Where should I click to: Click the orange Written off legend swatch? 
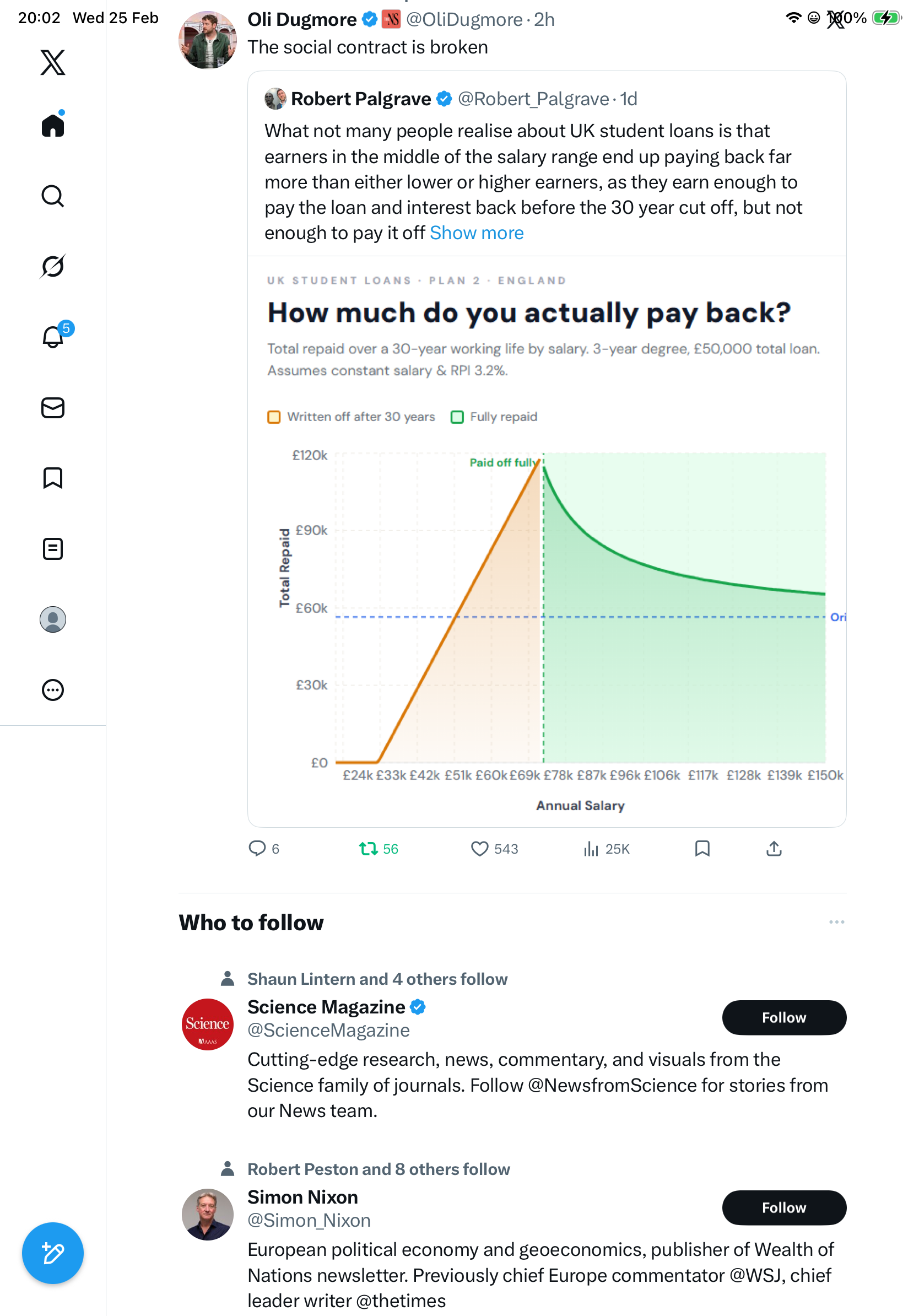click(x=274, y=417)
